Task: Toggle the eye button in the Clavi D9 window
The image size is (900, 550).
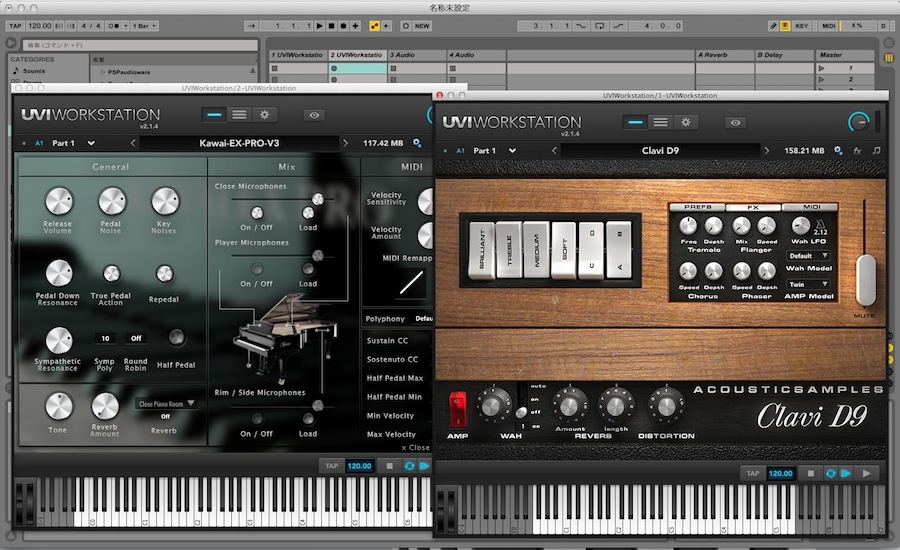Action: coord(735,123)
